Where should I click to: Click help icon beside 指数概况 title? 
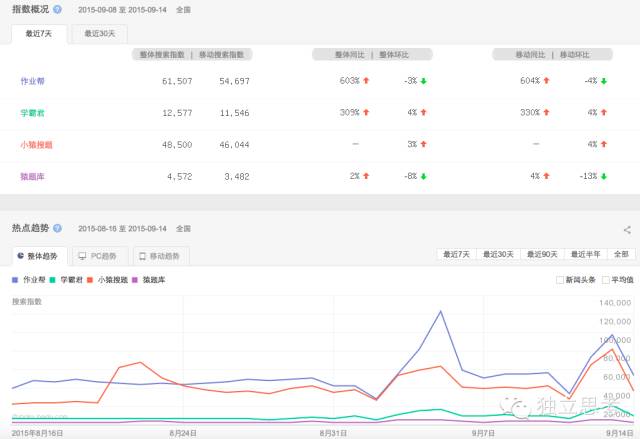57,9
